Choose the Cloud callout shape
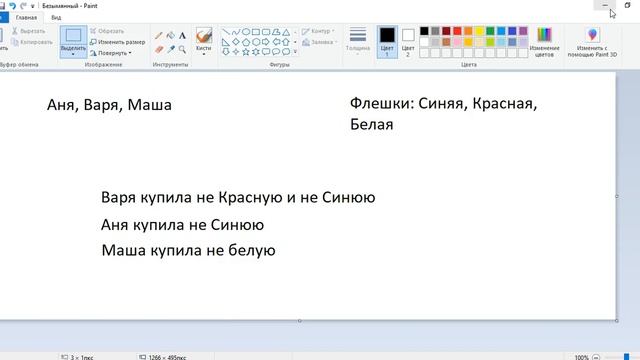 click(x=286, y=52)
